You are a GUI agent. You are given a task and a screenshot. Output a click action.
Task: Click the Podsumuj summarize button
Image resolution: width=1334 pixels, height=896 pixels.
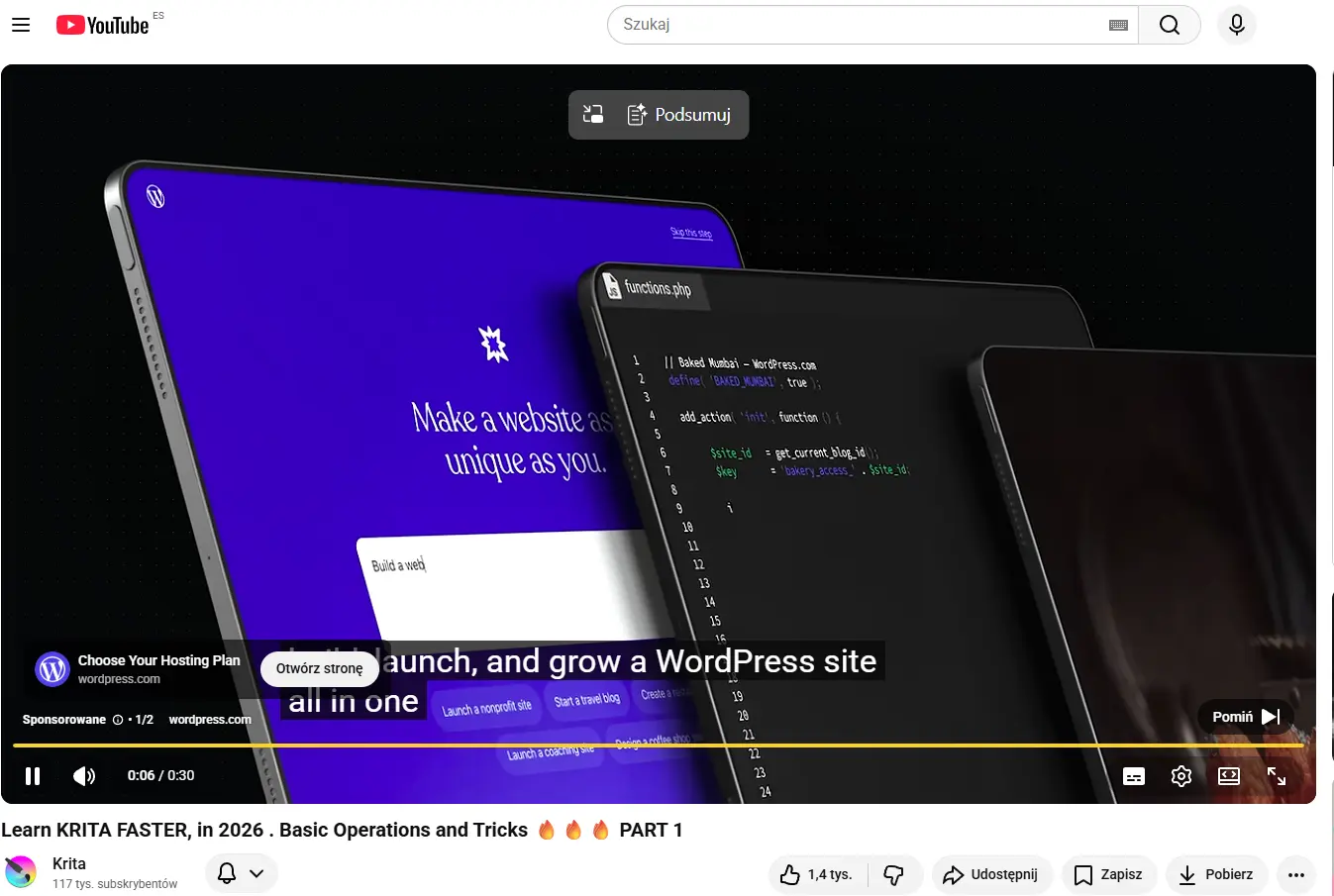tap(679, 115)
